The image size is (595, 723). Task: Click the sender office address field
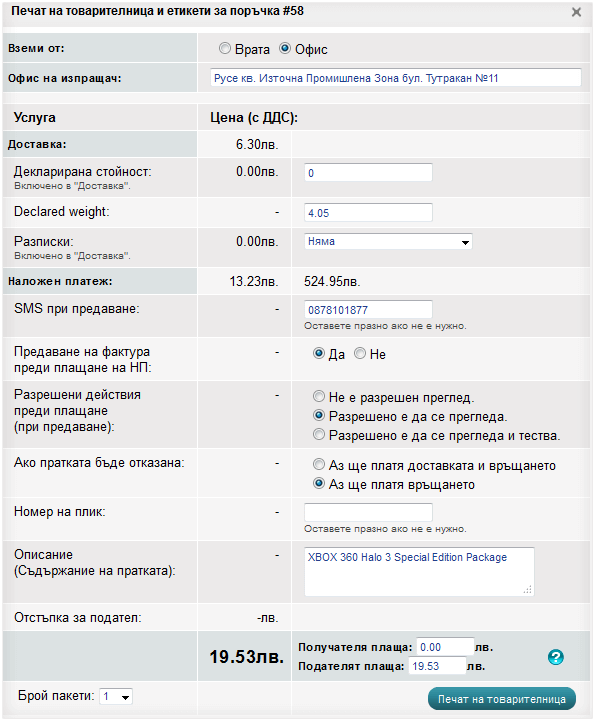(396, 78)
